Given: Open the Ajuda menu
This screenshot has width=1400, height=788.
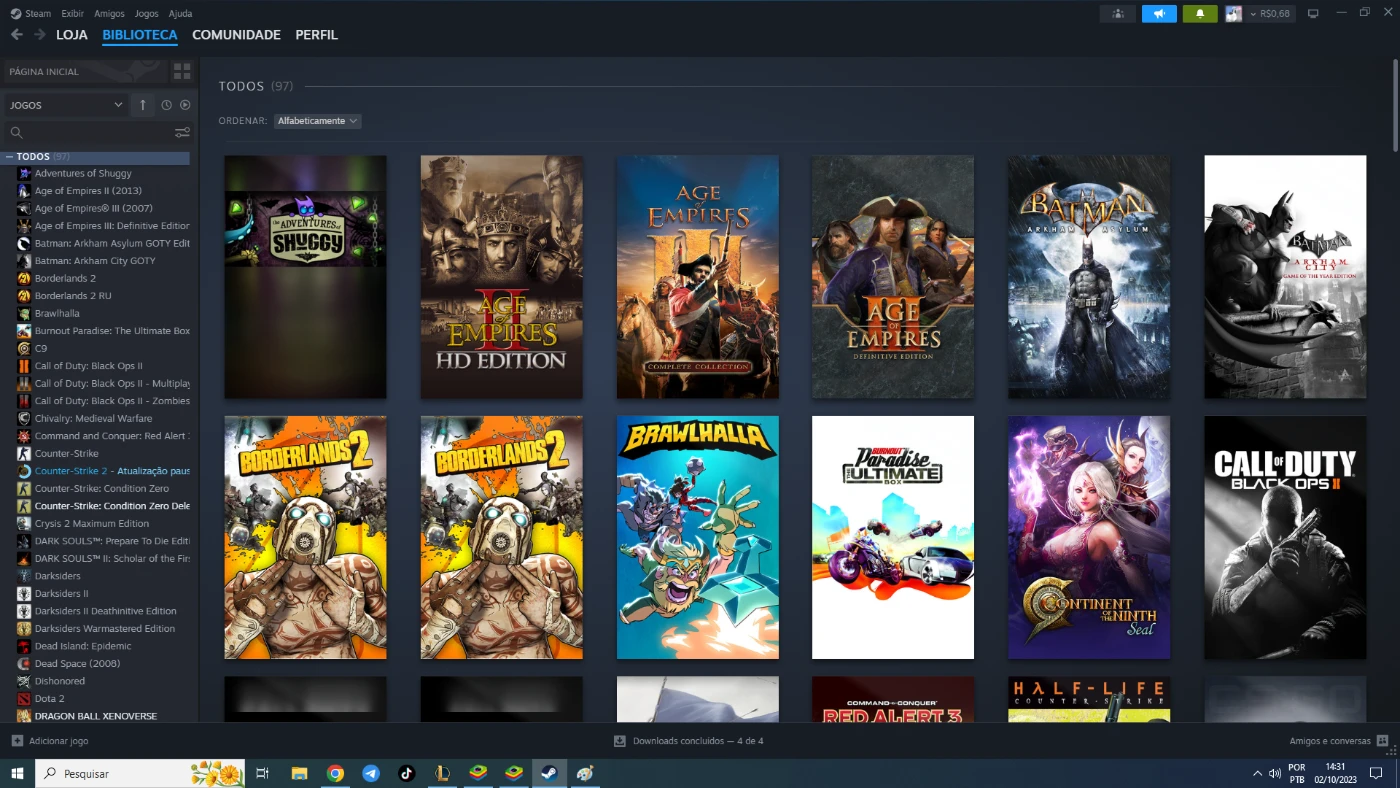Looking at the screenshot, I should [180, 13].
